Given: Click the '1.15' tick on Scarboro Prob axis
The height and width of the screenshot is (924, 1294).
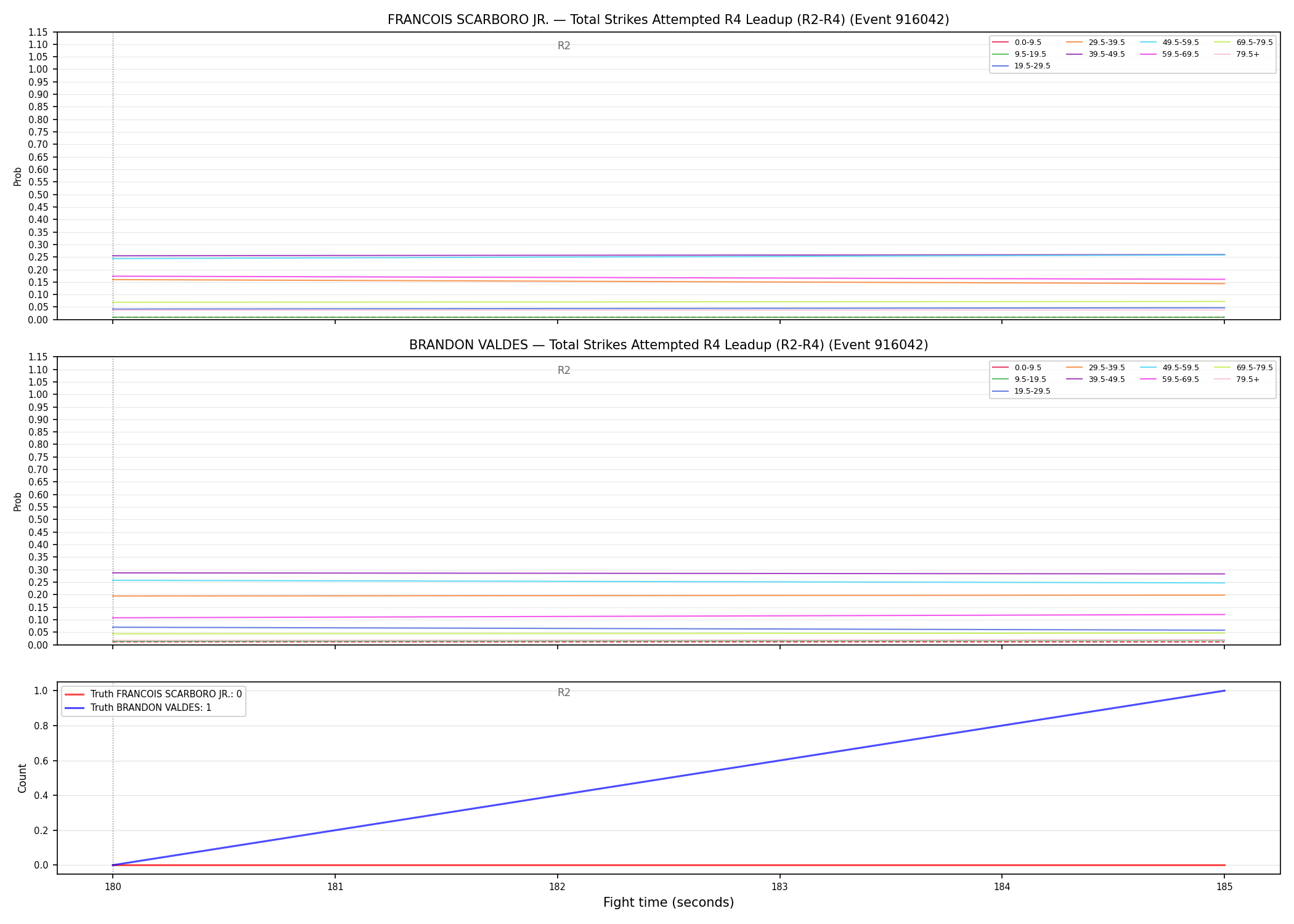Looking at the screenshot, I should click(x=38, y=32).
